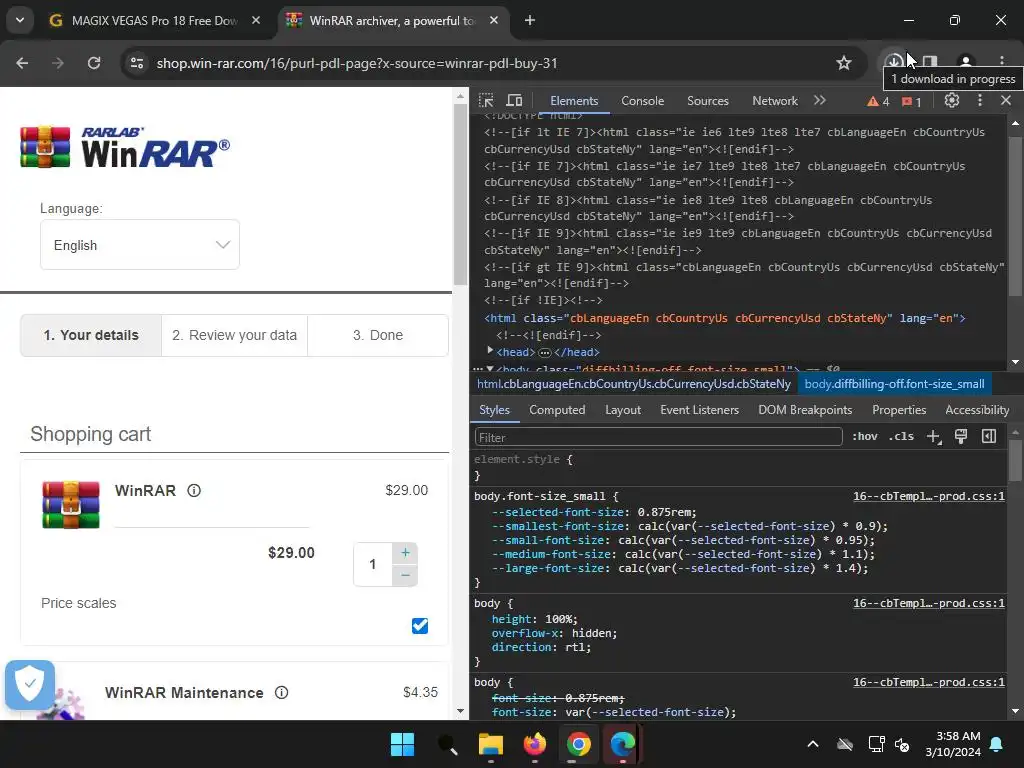Click the shop.win-rar.com URL address field

click(357, 63)
